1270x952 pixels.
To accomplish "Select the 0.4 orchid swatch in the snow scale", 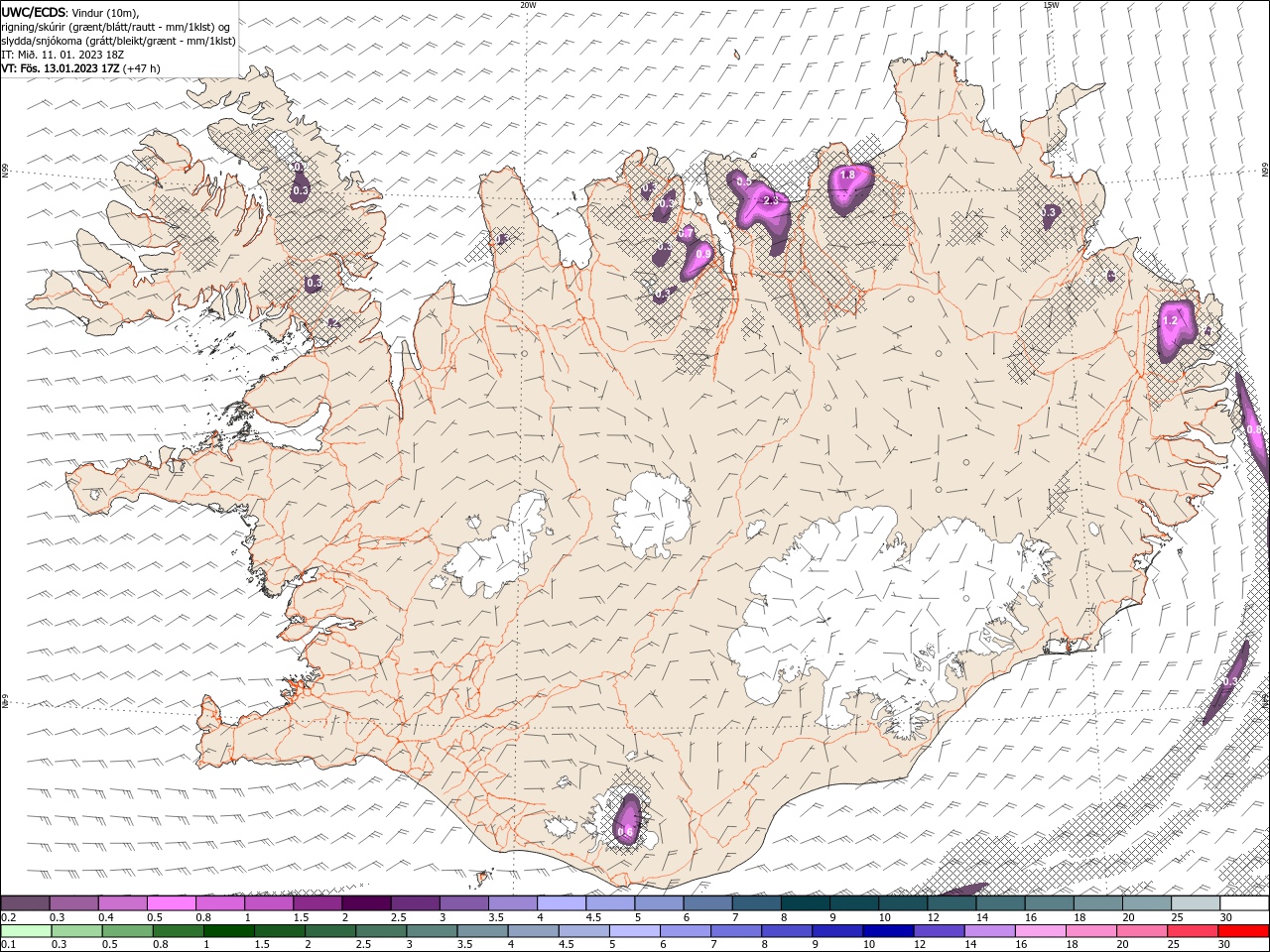I will point(122,903).
